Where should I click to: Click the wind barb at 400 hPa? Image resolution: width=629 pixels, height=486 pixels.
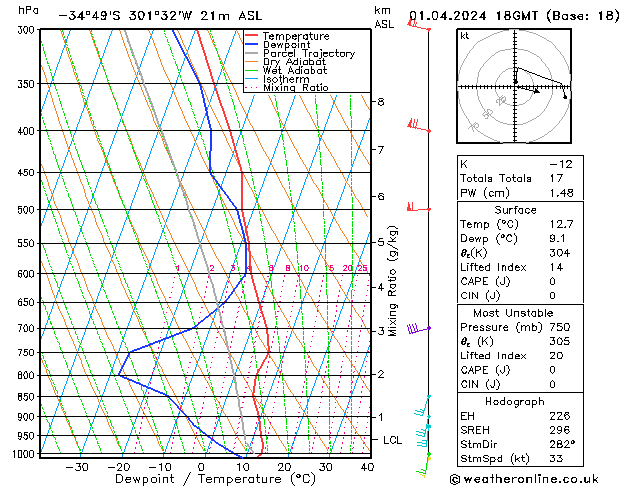[x=416, y=126]
